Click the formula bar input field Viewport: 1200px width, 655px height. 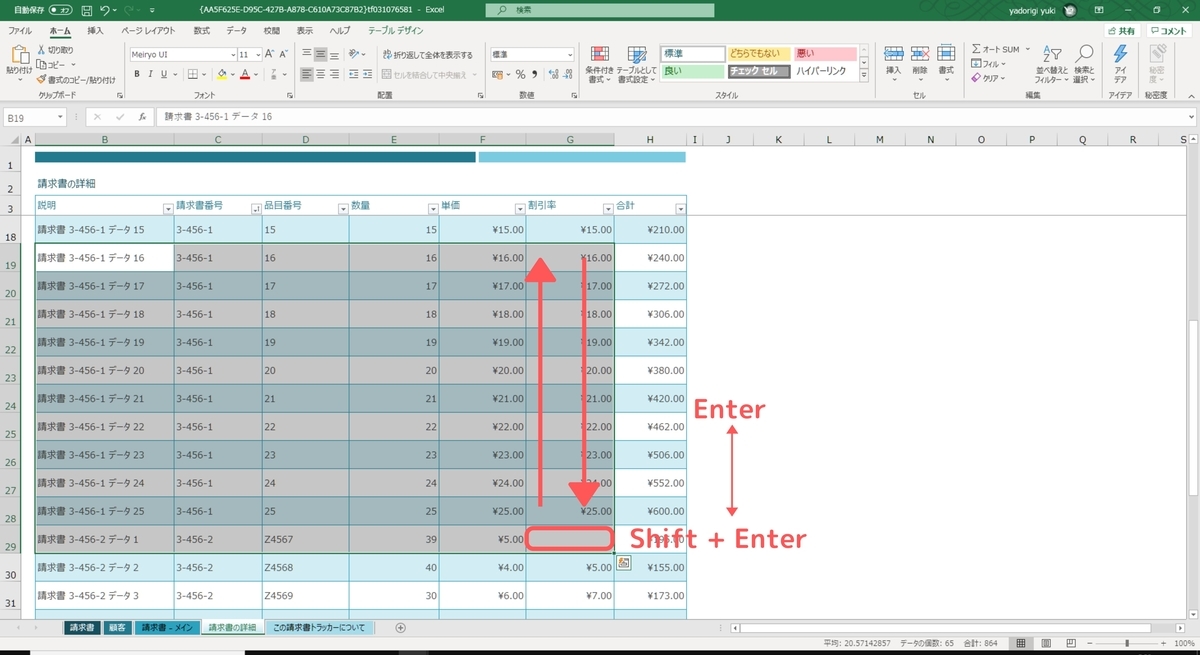pos(675,117)
